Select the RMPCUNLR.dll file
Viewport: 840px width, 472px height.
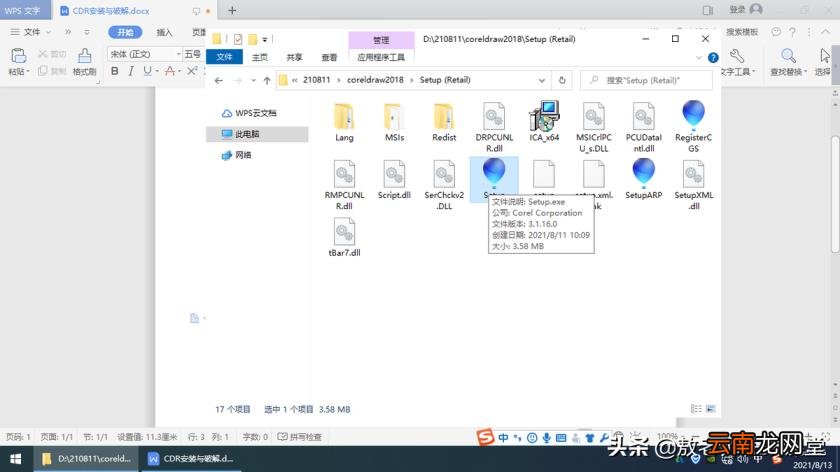344,185
